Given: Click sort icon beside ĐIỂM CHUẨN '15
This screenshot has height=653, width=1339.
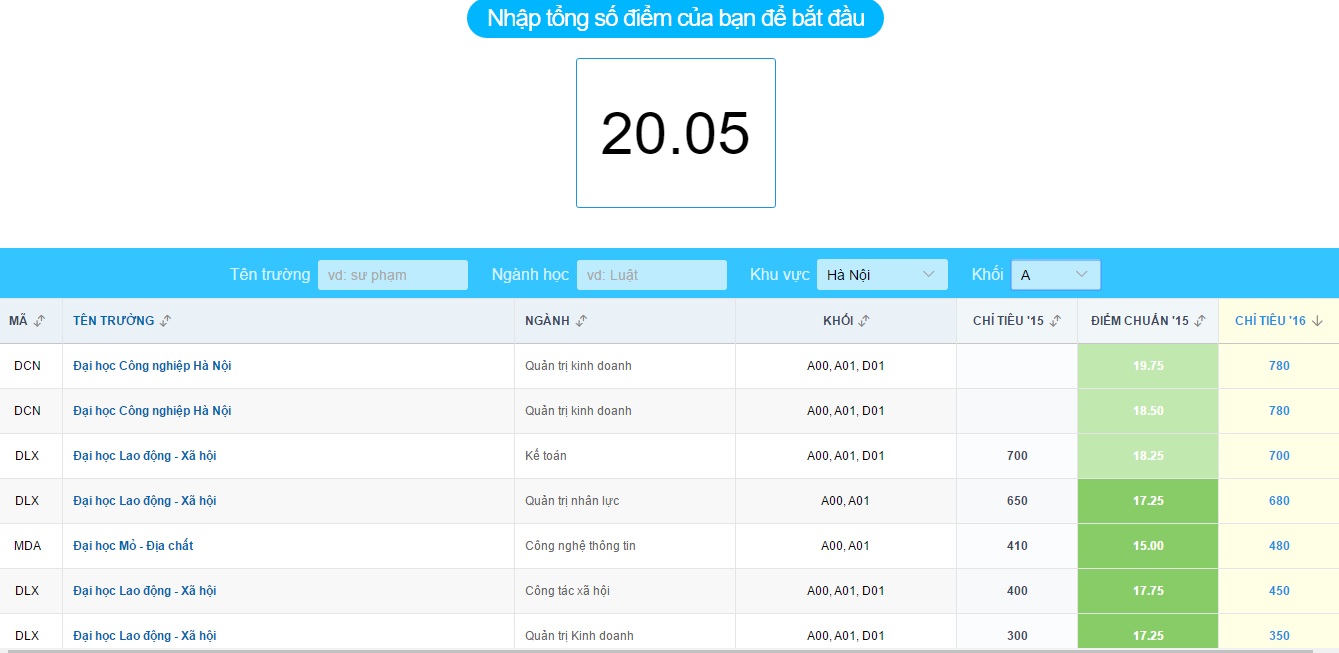Looking at the screenshot, I should [x=1200, y=321].
